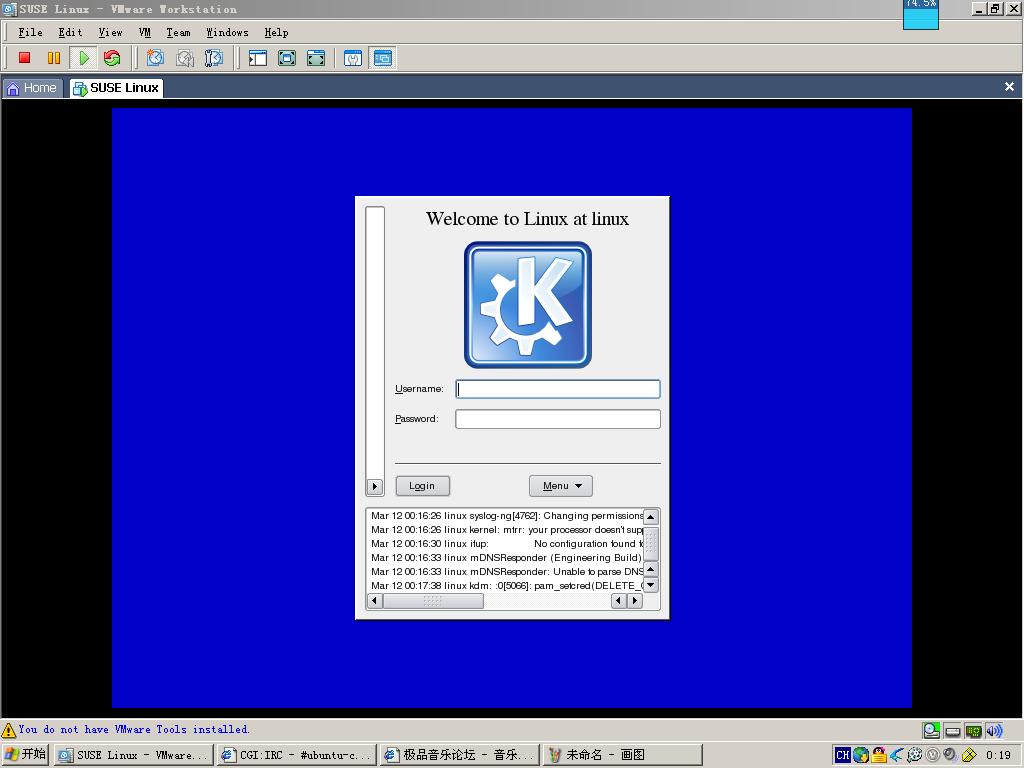The height and width of the screenshot is (768, 1024).
Task: Click the KDE logo image on login dialog
Action: point(528,305)
